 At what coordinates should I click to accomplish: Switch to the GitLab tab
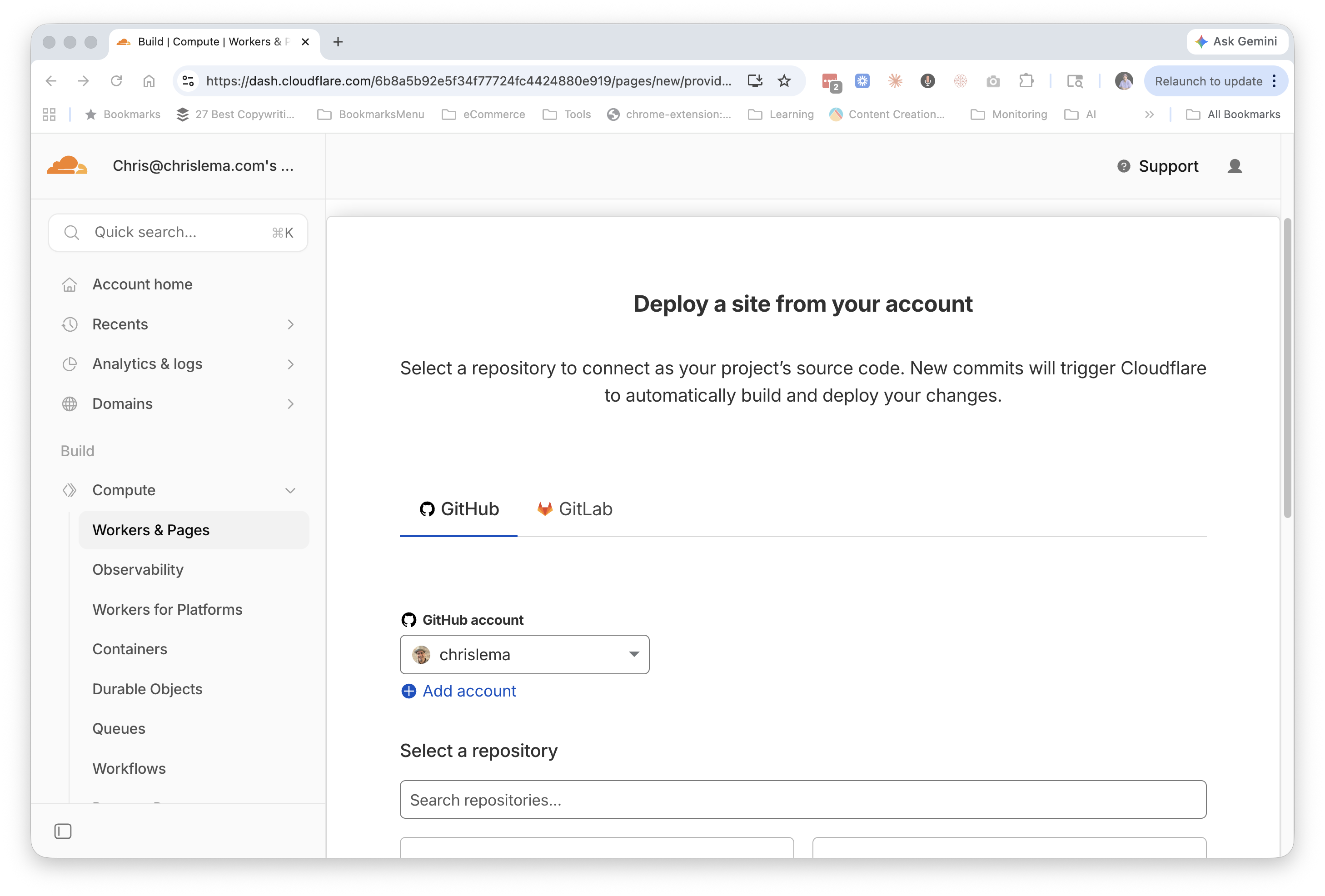[x=575, y=509]
